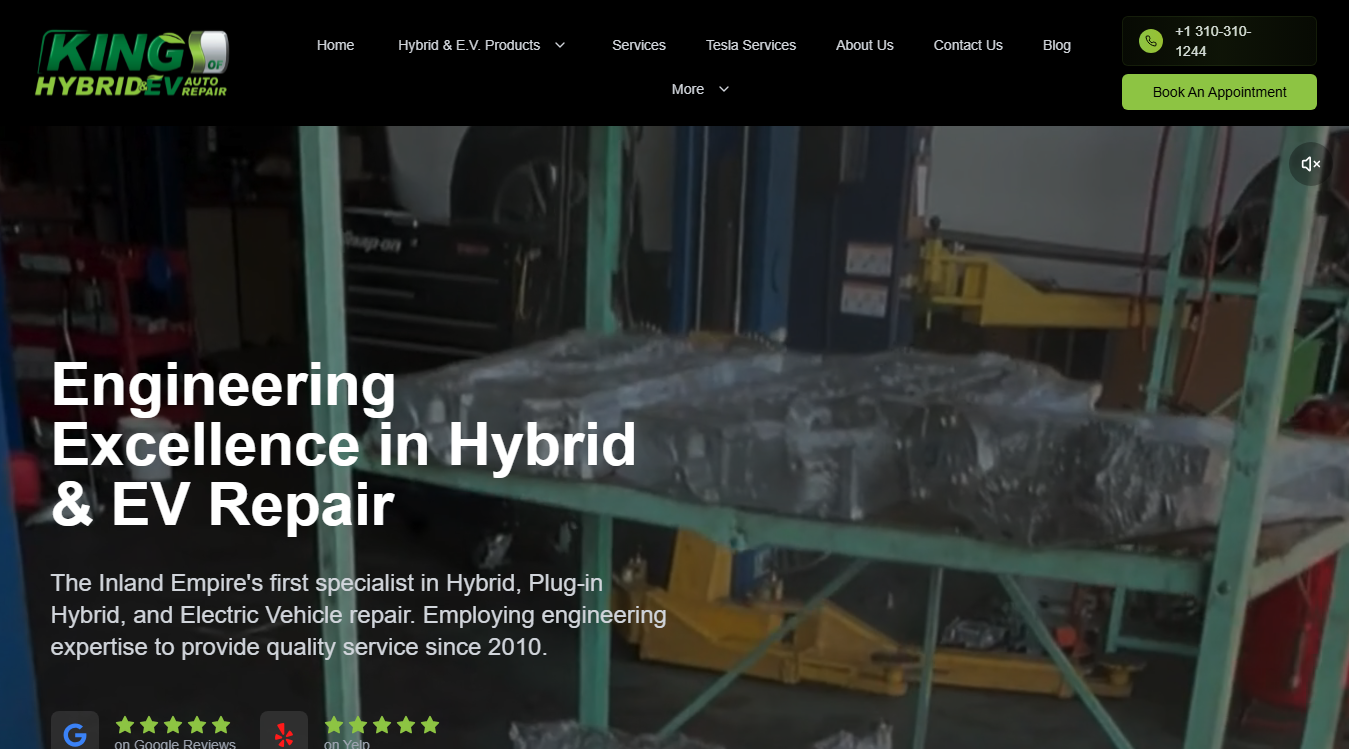Image resolution: width=1349 pixels, height=749 pixels.
Task: Click the King of Hybrid EV logo
Action: pos(132,63)
